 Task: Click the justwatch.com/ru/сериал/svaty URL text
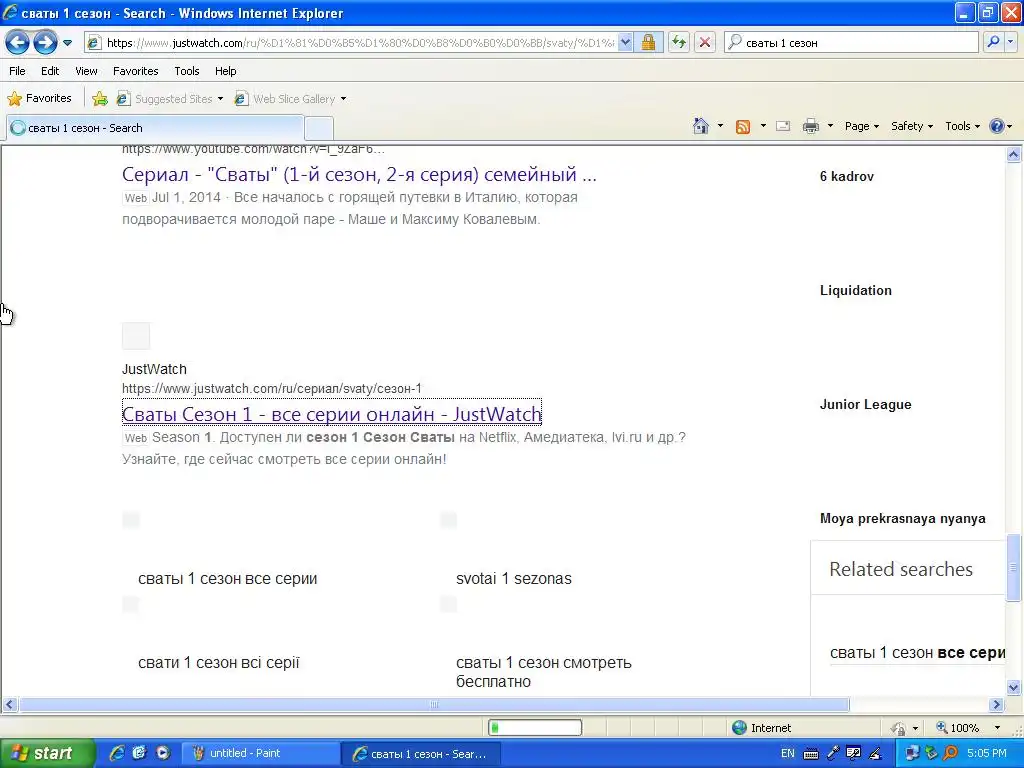pyautogui.click(x=272, y=389)
